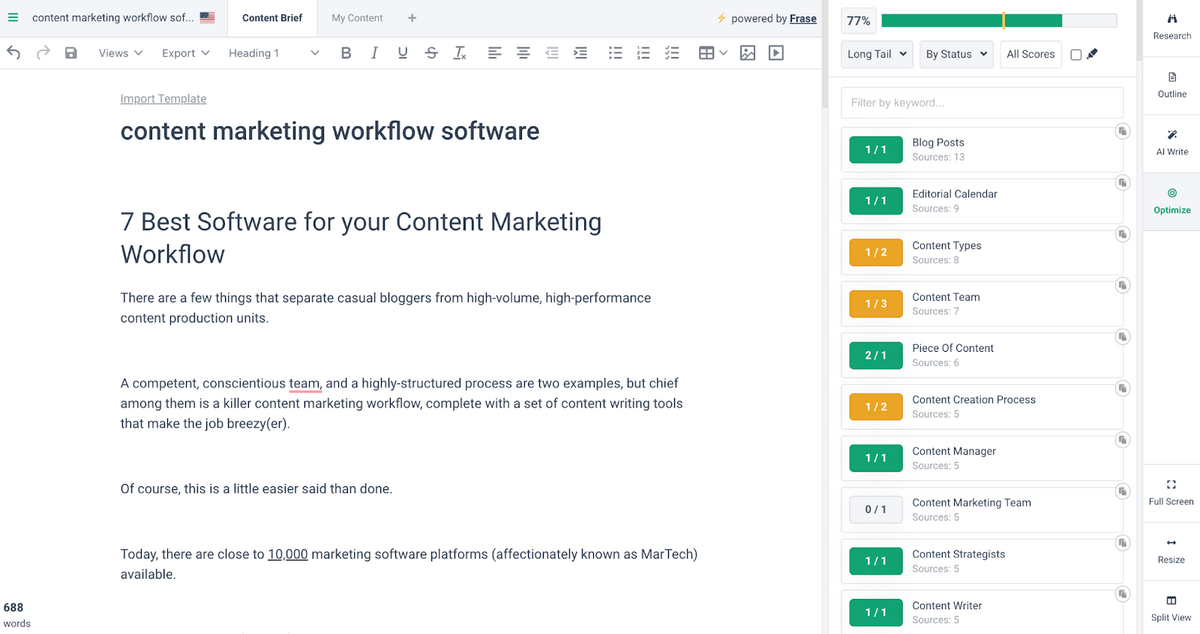Copy the Blog Posts topic

(1122, 131)
